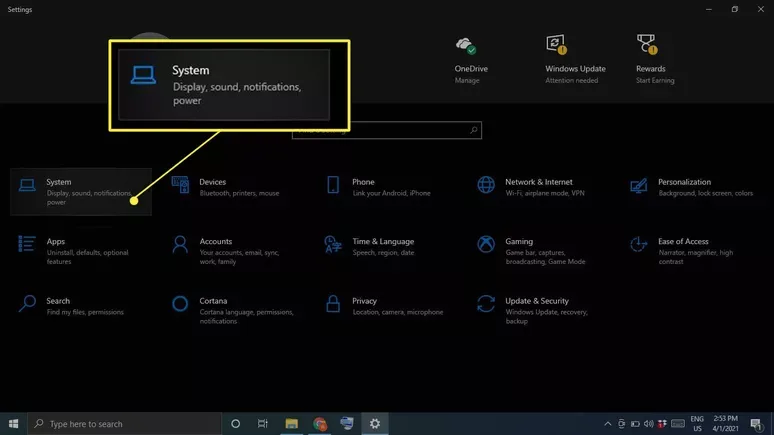
Task: Click the Find a setting search box
Action: click(387, 130)
